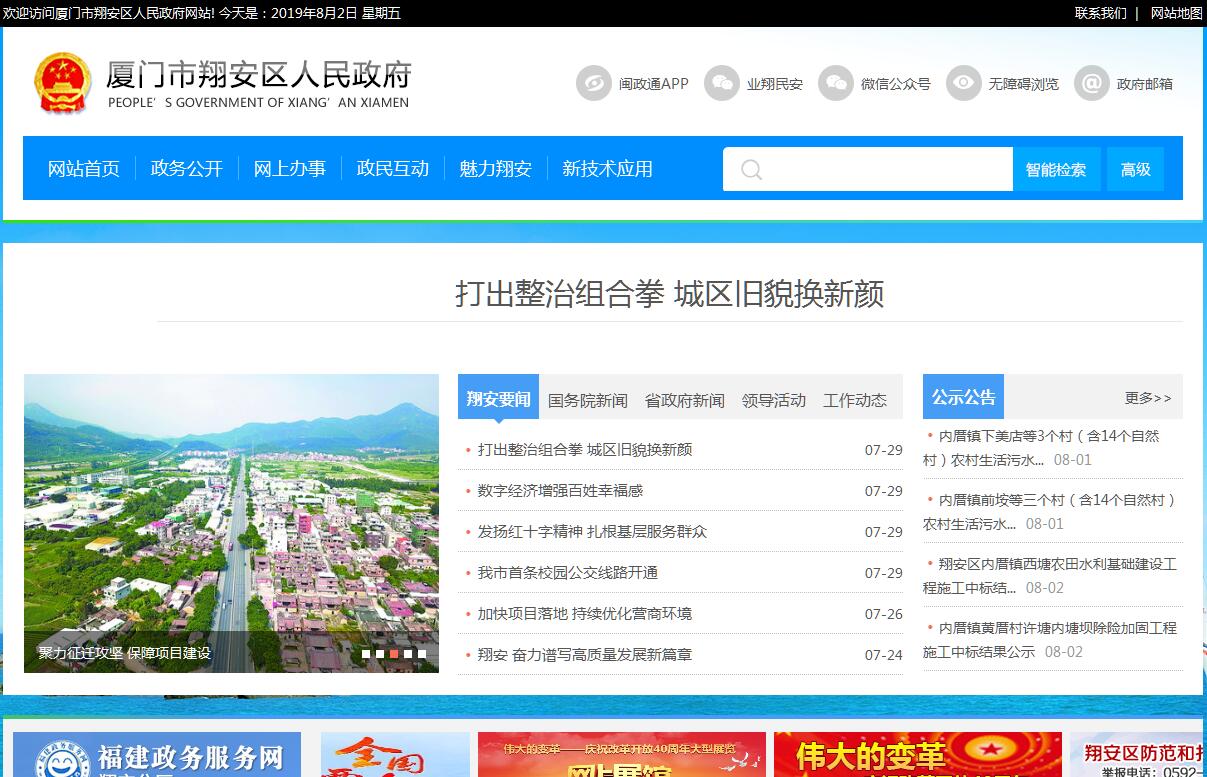Jump to the last carousel slide dot
1207x777 pixels.
tap(422, 654)
